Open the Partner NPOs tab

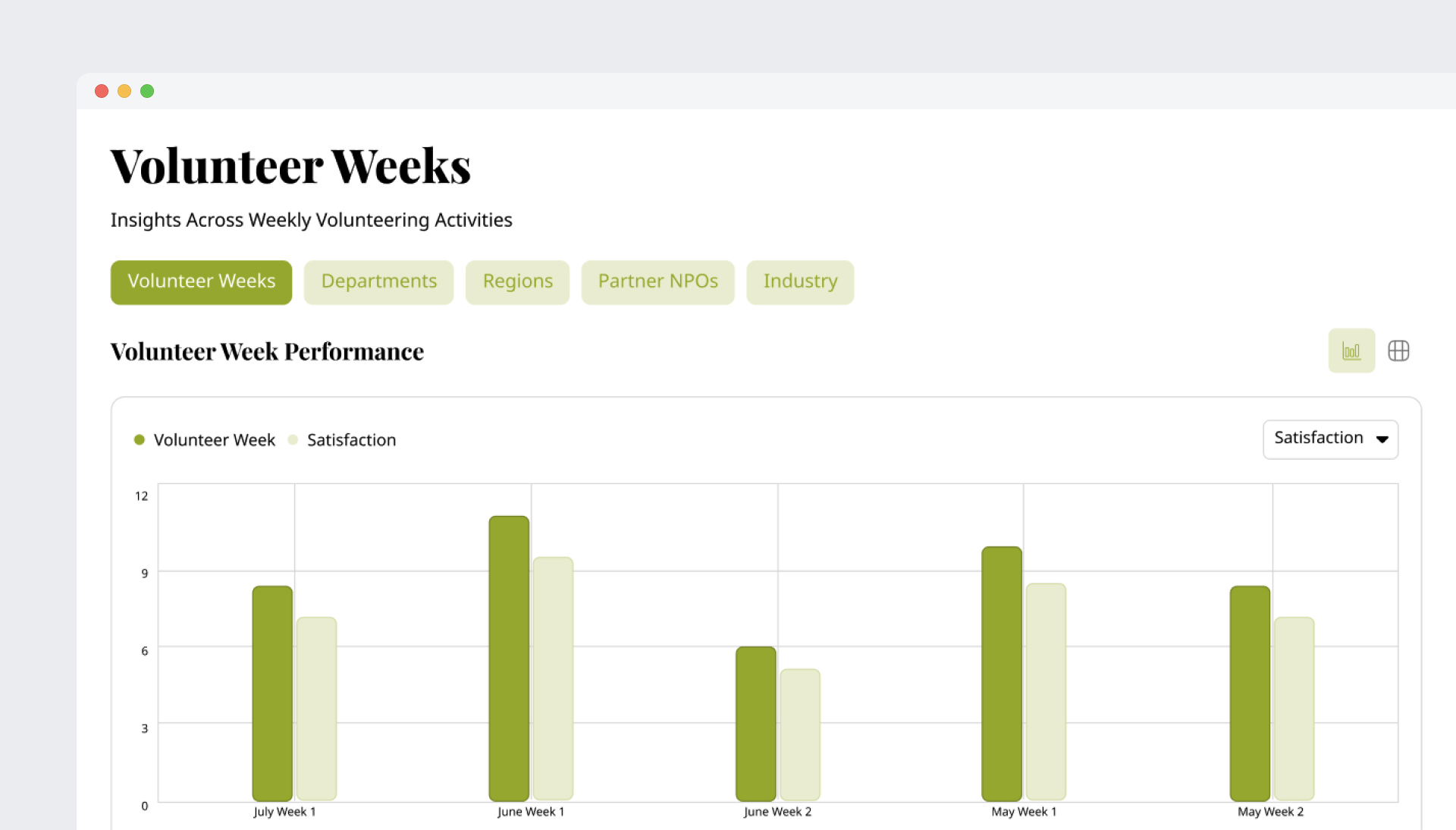657,281
